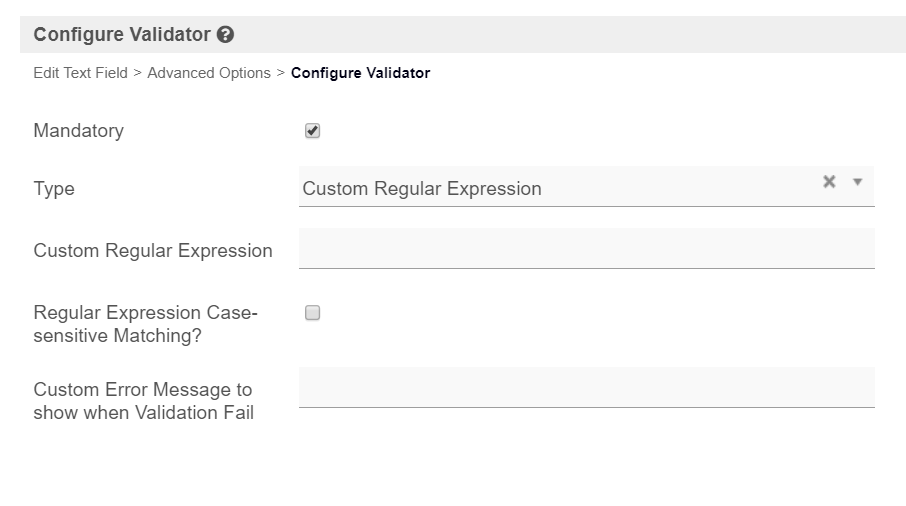Click the Custom Error Message label text

pyautogui.click(x=143, y=400)
